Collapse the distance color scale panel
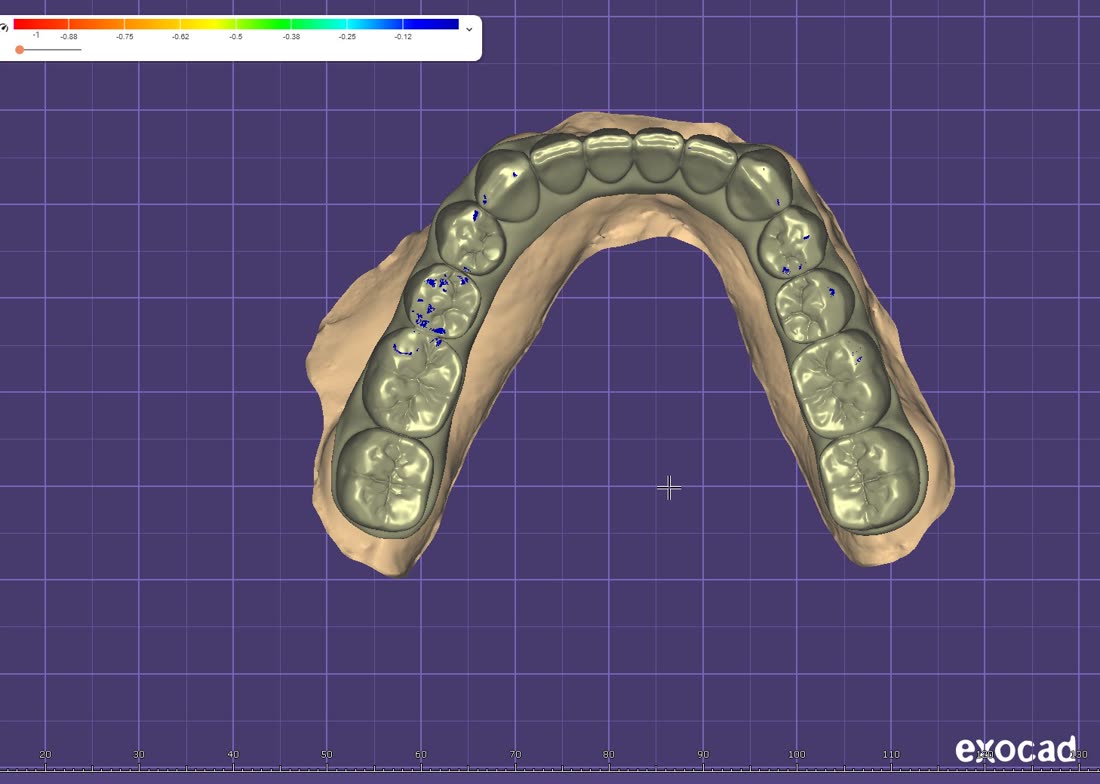The image size is (1100, 784). pyautogui.click(x=469, y=29)
